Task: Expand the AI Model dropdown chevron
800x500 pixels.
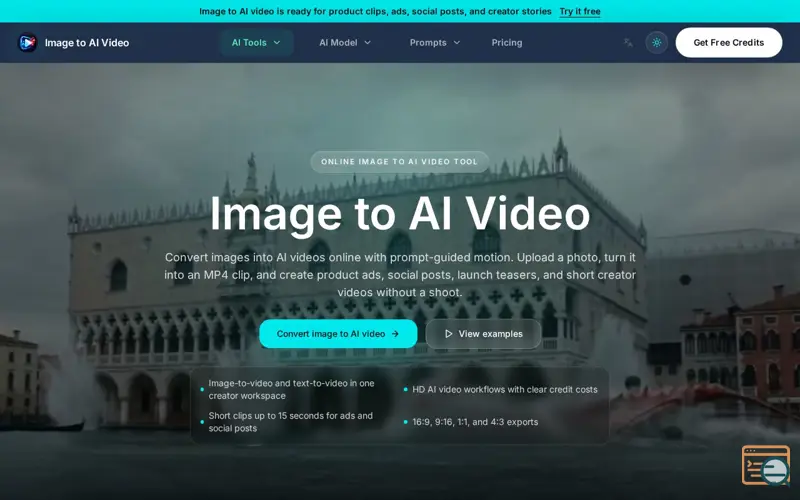Action: click(367, 43)
